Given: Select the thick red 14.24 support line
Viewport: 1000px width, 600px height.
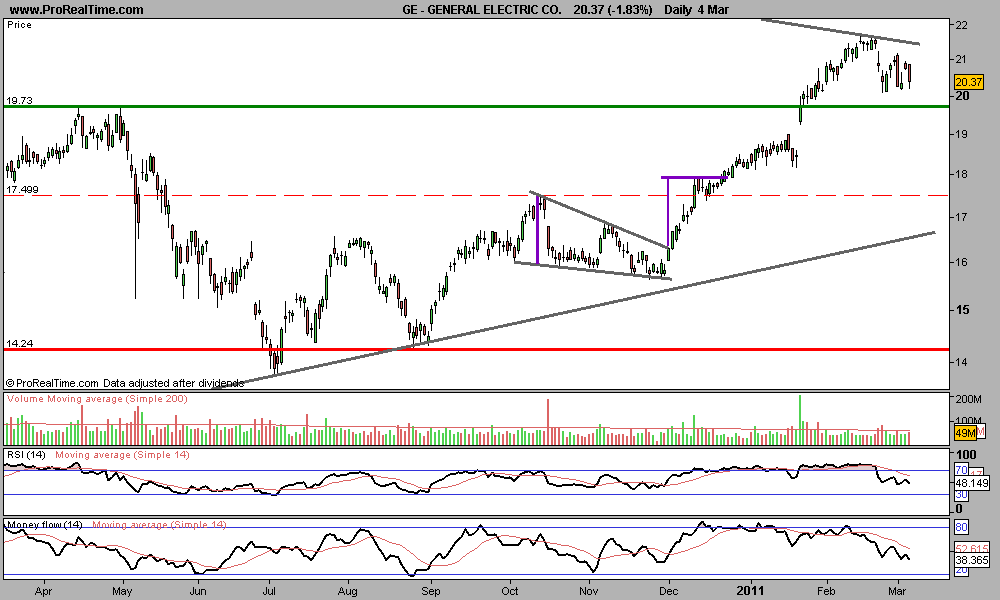Looking at the screenshot, I should [x=476, y=349].
